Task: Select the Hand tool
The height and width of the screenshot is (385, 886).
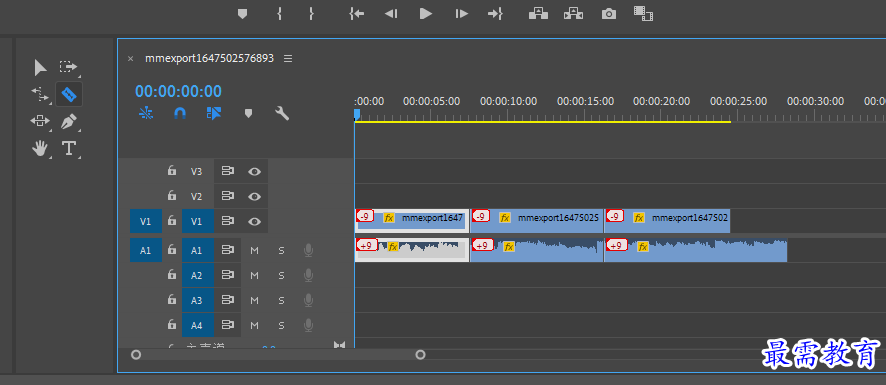Action: point(40,148)
